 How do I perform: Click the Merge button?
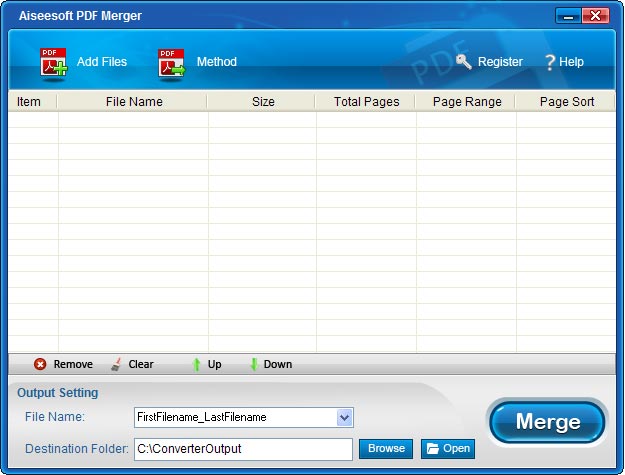(x=547, y=422)
